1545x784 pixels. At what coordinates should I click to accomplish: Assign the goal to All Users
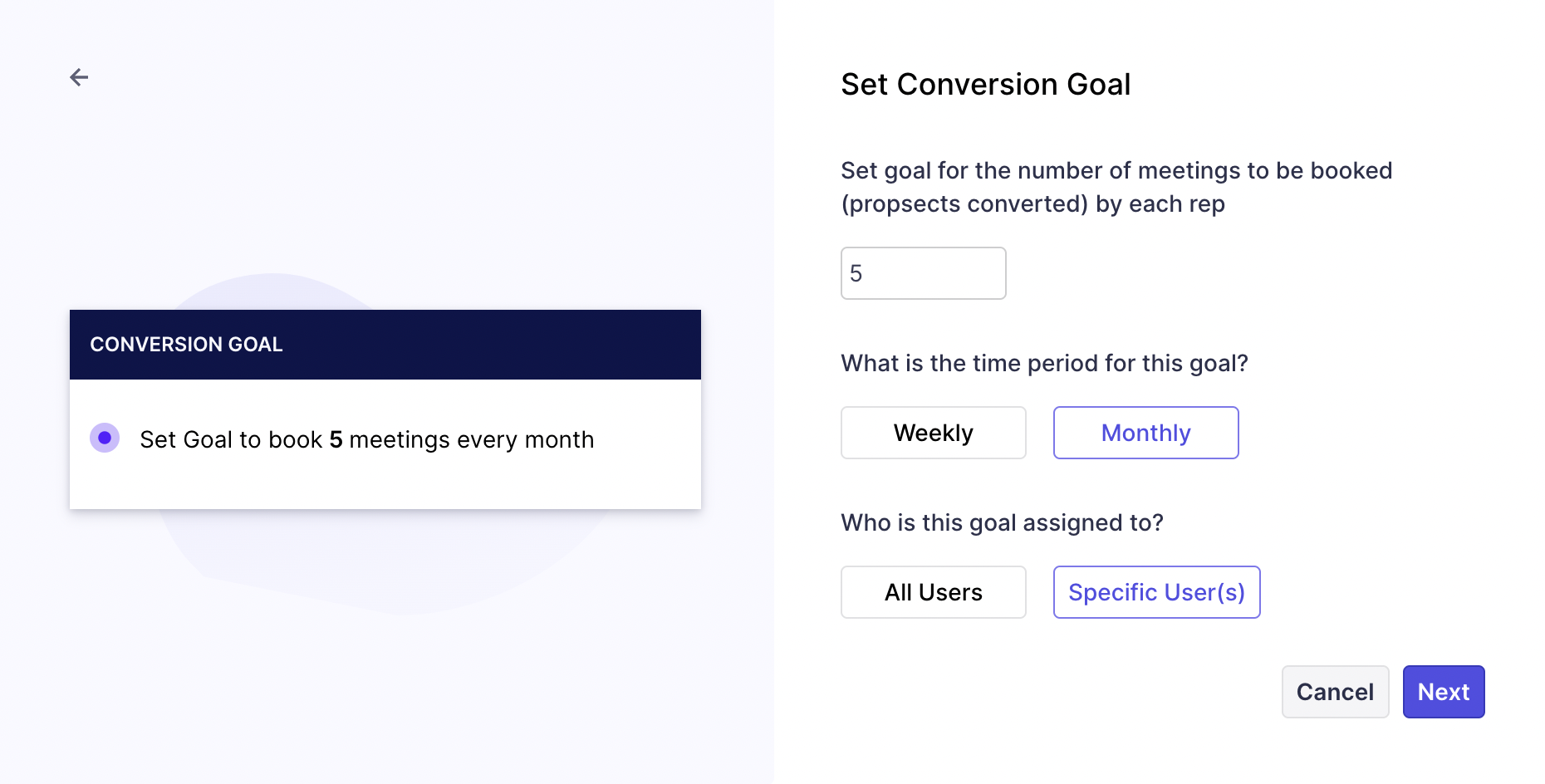(933, 592)
